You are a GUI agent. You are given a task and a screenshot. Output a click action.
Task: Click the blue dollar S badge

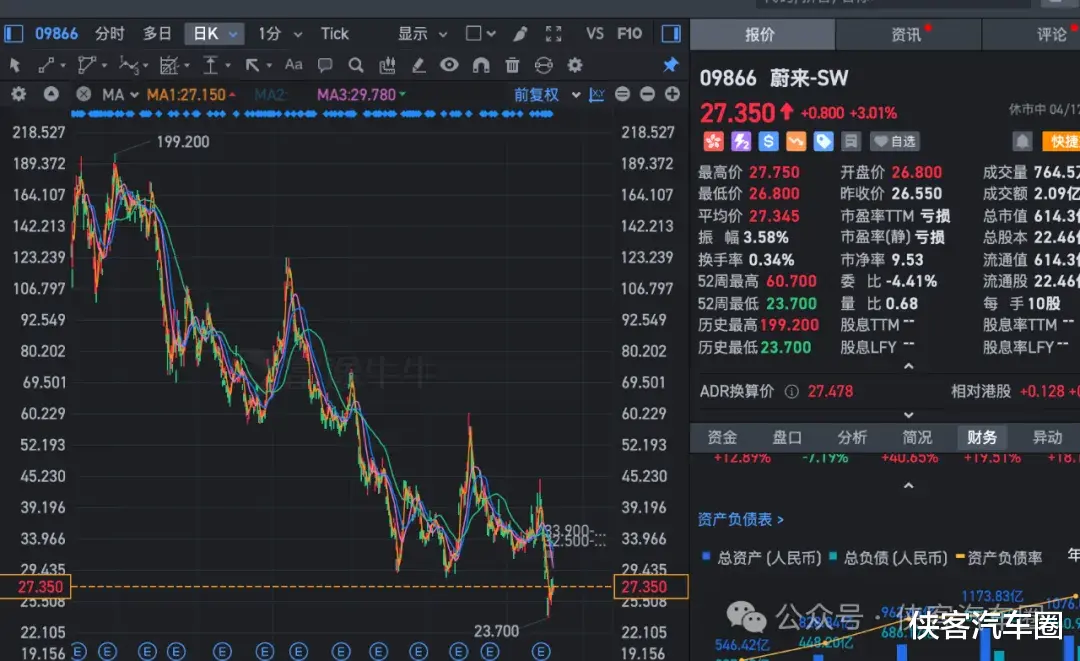click(768, 142)
